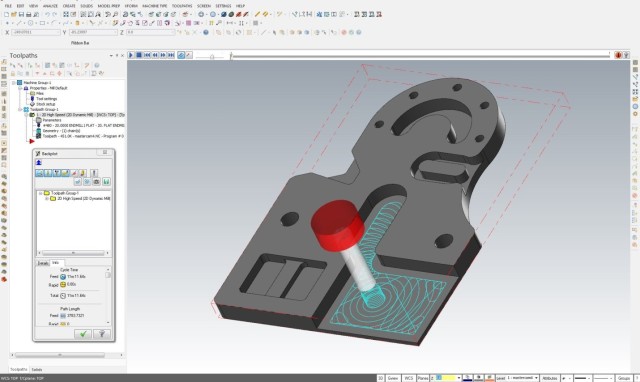Screen dimensions: 640x382
Task: Toggle the backplot trace mode icon
Action: [181, 55]
